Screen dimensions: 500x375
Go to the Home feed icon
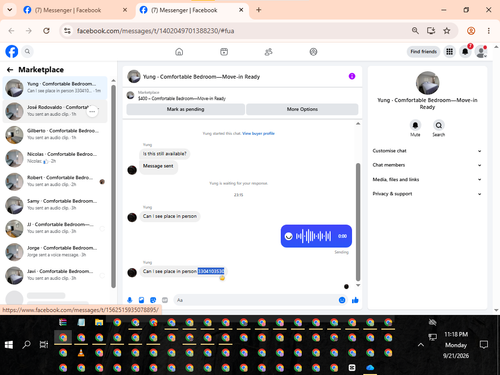[x=179, y=52]
